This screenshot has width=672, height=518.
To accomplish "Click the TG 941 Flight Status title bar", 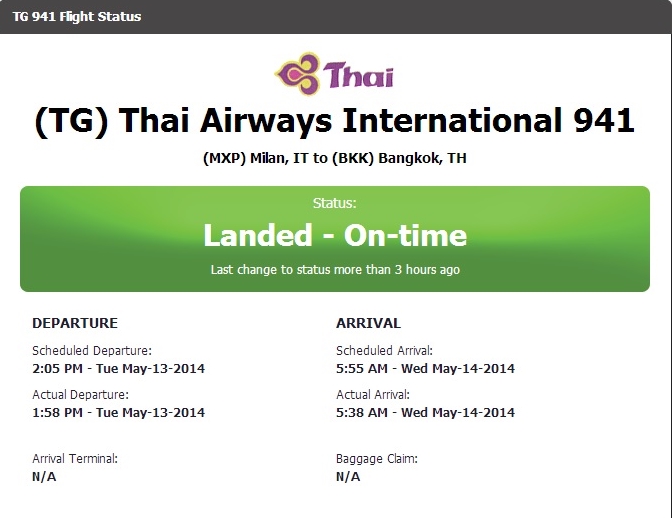I will (336, 17).
